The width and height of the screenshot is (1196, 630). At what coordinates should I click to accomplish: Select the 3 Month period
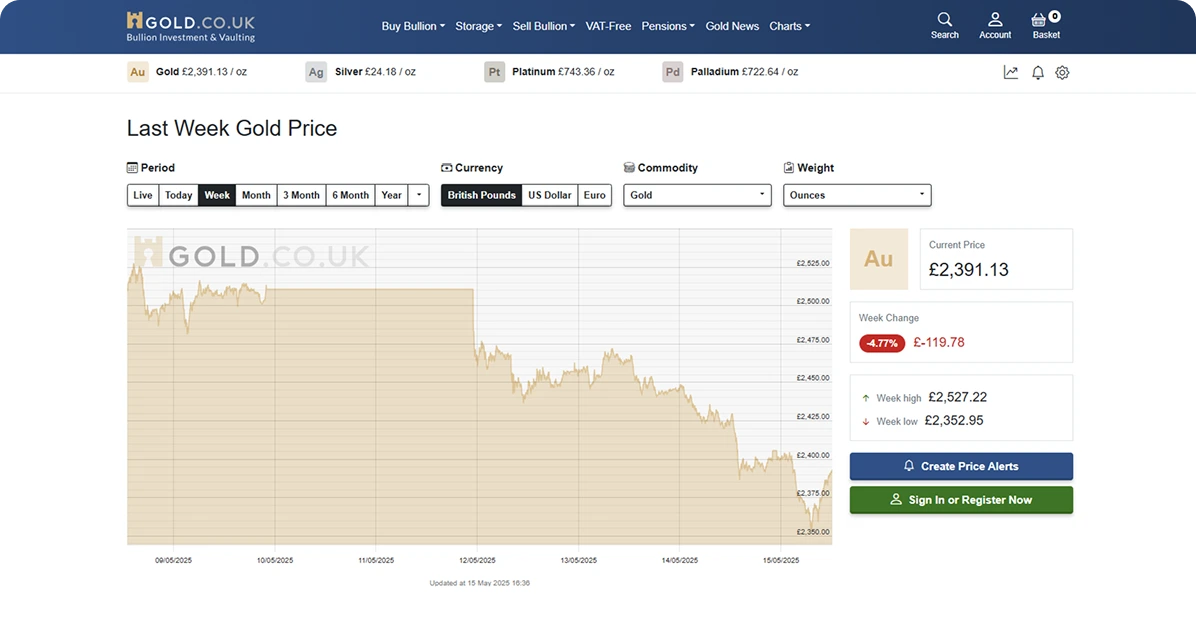click(301, 195)
